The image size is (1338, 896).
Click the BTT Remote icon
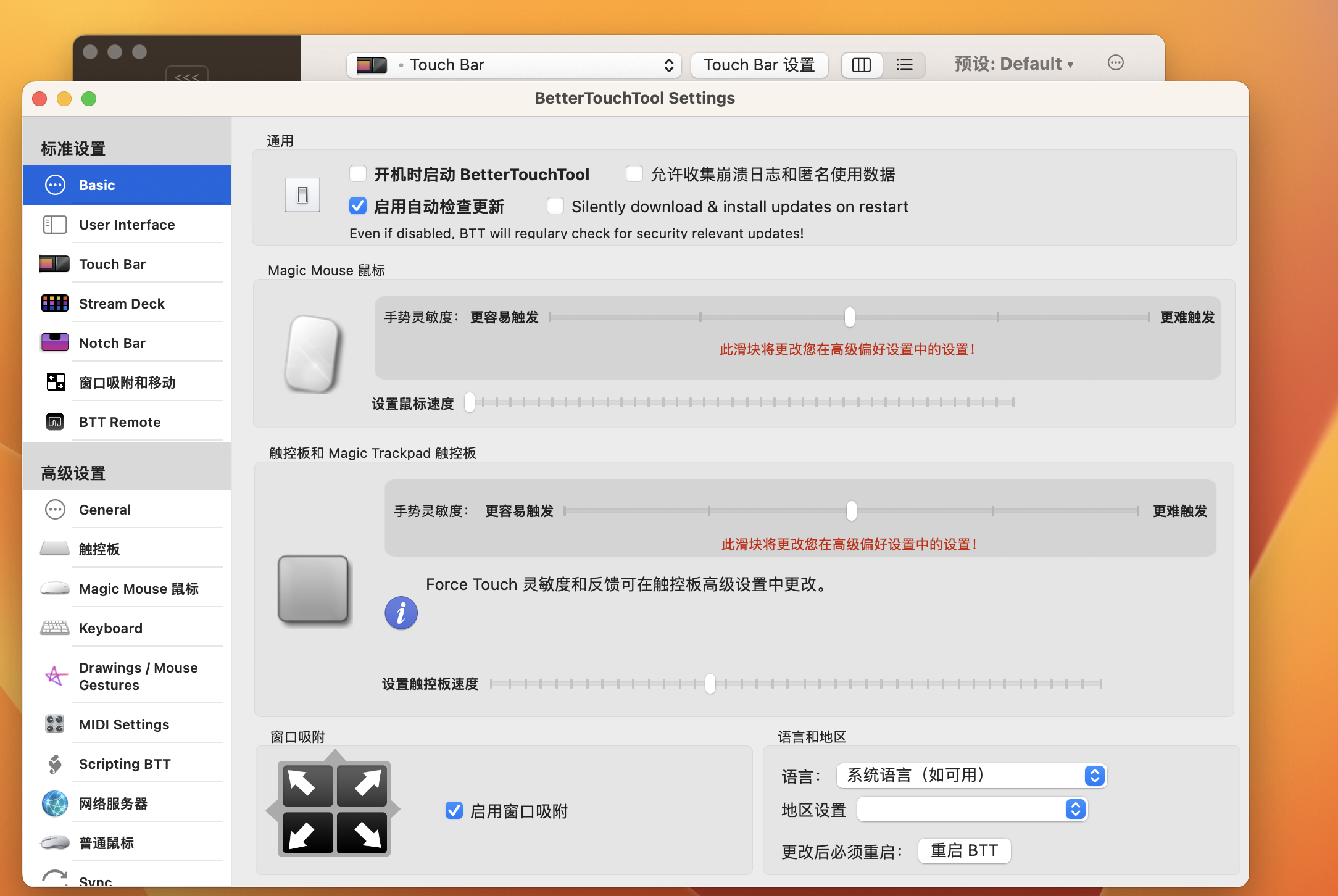pos(55,422)
